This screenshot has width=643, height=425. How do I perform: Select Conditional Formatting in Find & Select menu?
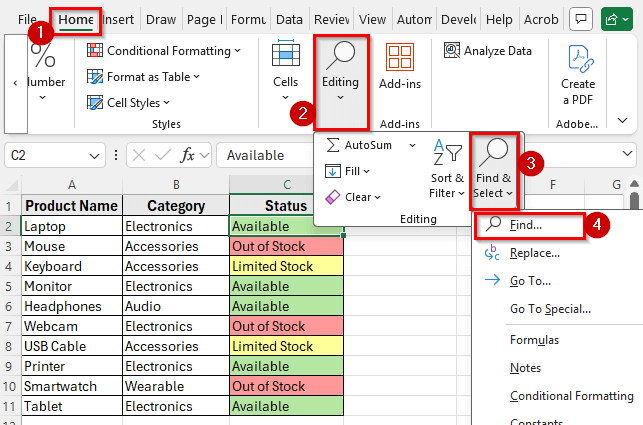click(x=572, y=396)
